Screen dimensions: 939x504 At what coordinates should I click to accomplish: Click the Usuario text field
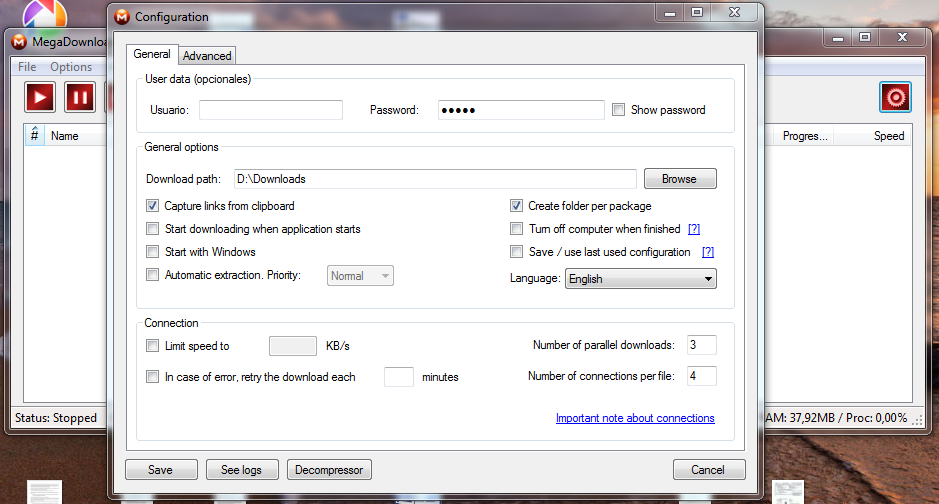tap(271, 110)
